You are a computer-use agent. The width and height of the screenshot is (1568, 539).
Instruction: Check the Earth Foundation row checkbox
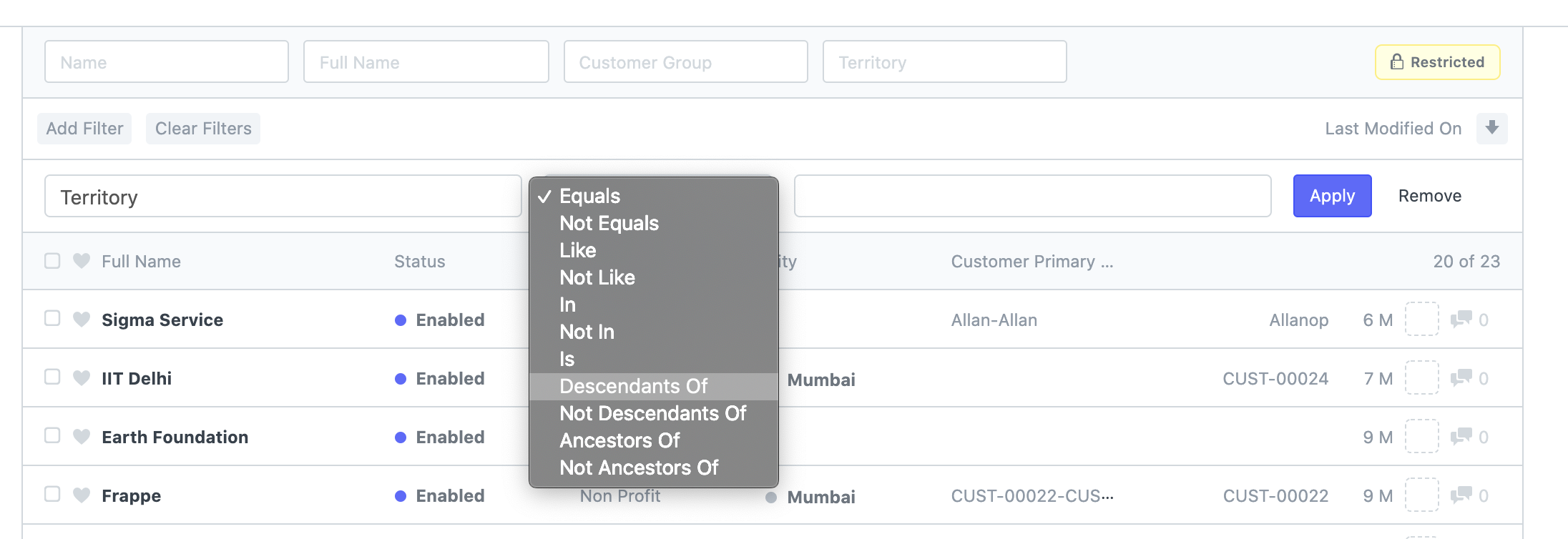(52, 435)
